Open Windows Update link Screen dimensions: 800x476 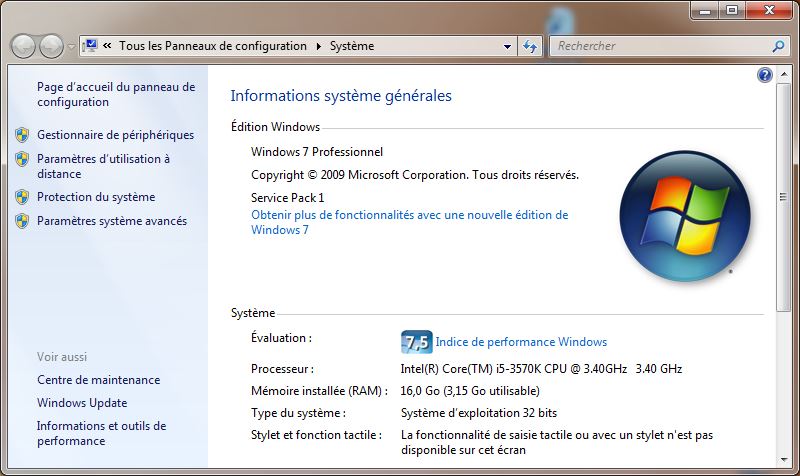(82, 403)
